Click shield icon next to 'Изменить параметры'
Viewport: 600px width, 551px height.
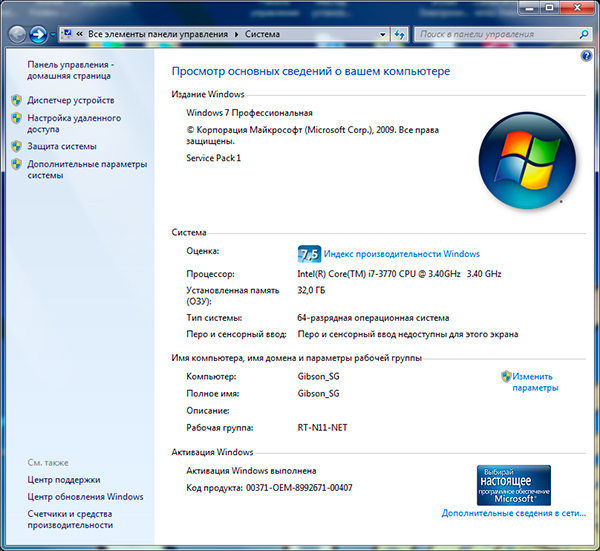[506, 377]
